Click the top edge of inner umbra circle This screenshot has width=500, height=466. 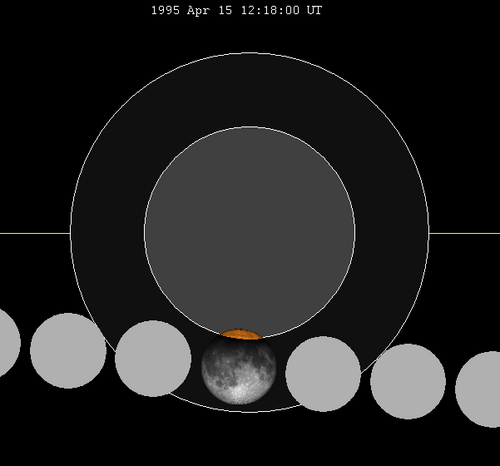click(250, 127)
